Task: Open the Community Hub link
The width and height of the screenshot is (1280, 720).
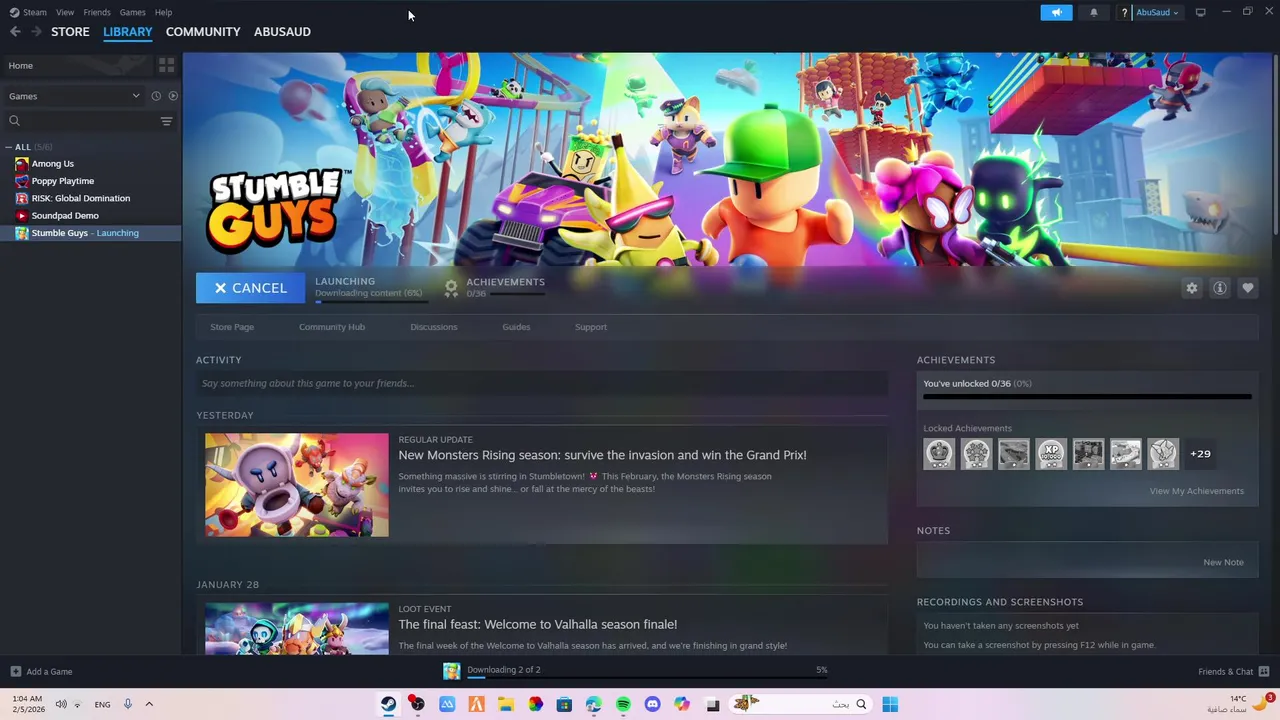Action: click(x=332, y=327)
